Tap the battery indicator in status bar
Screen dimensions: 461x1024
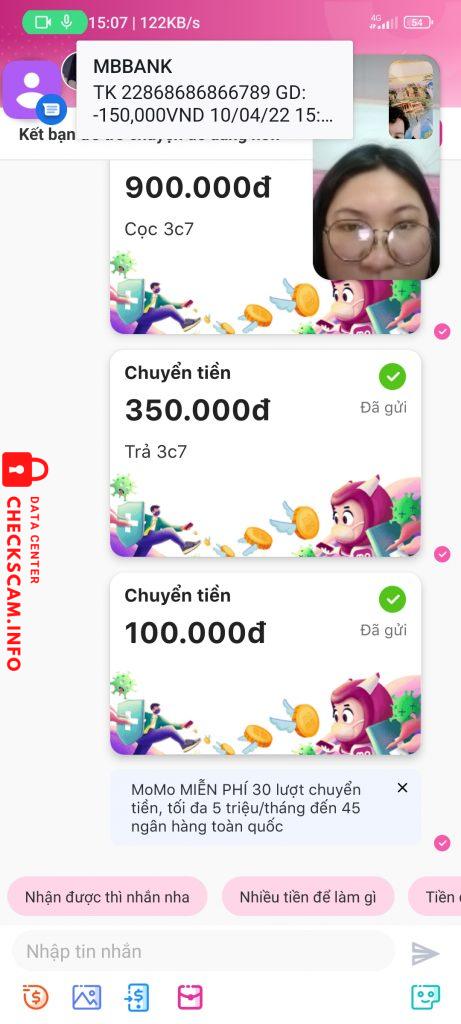417,22
